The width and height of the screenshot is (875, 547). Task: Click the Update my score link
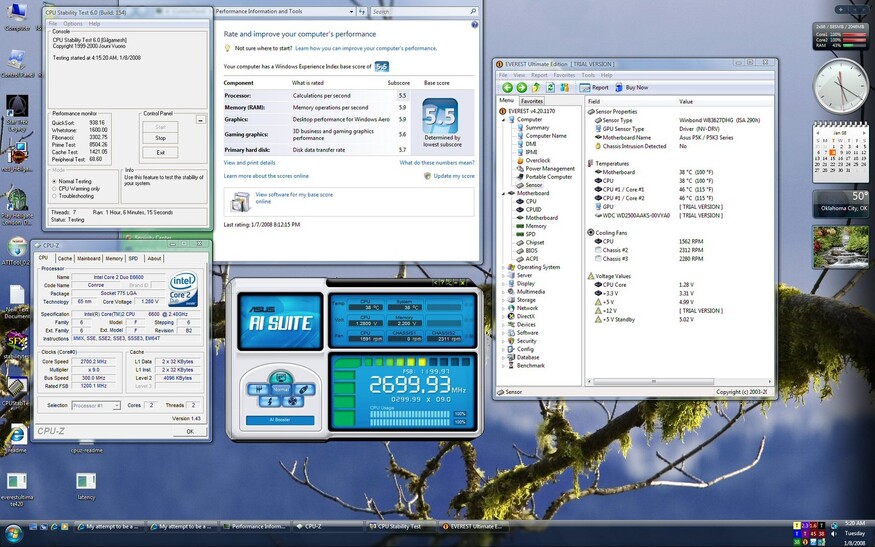tap(454, 176)
